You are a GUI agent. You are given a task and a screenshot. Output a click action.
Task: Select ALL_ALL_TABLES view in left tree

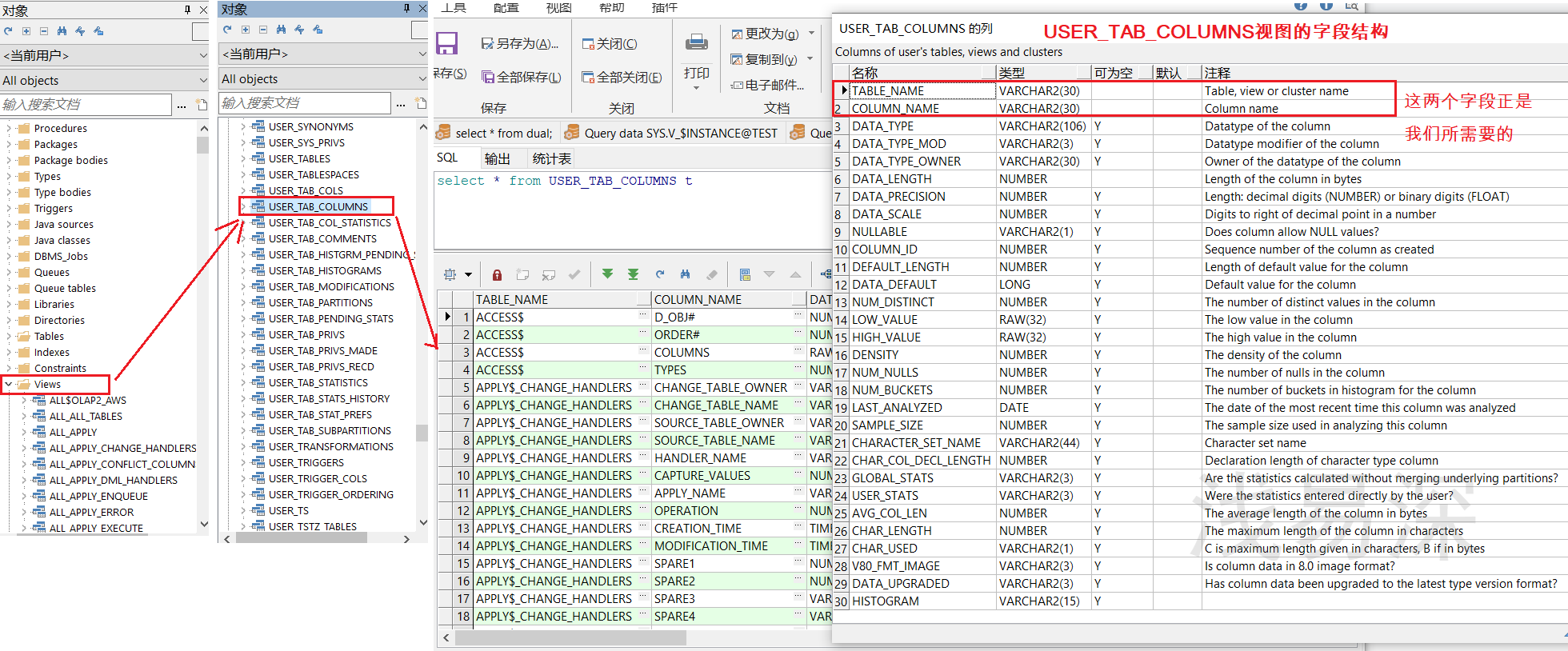point(86,417)
